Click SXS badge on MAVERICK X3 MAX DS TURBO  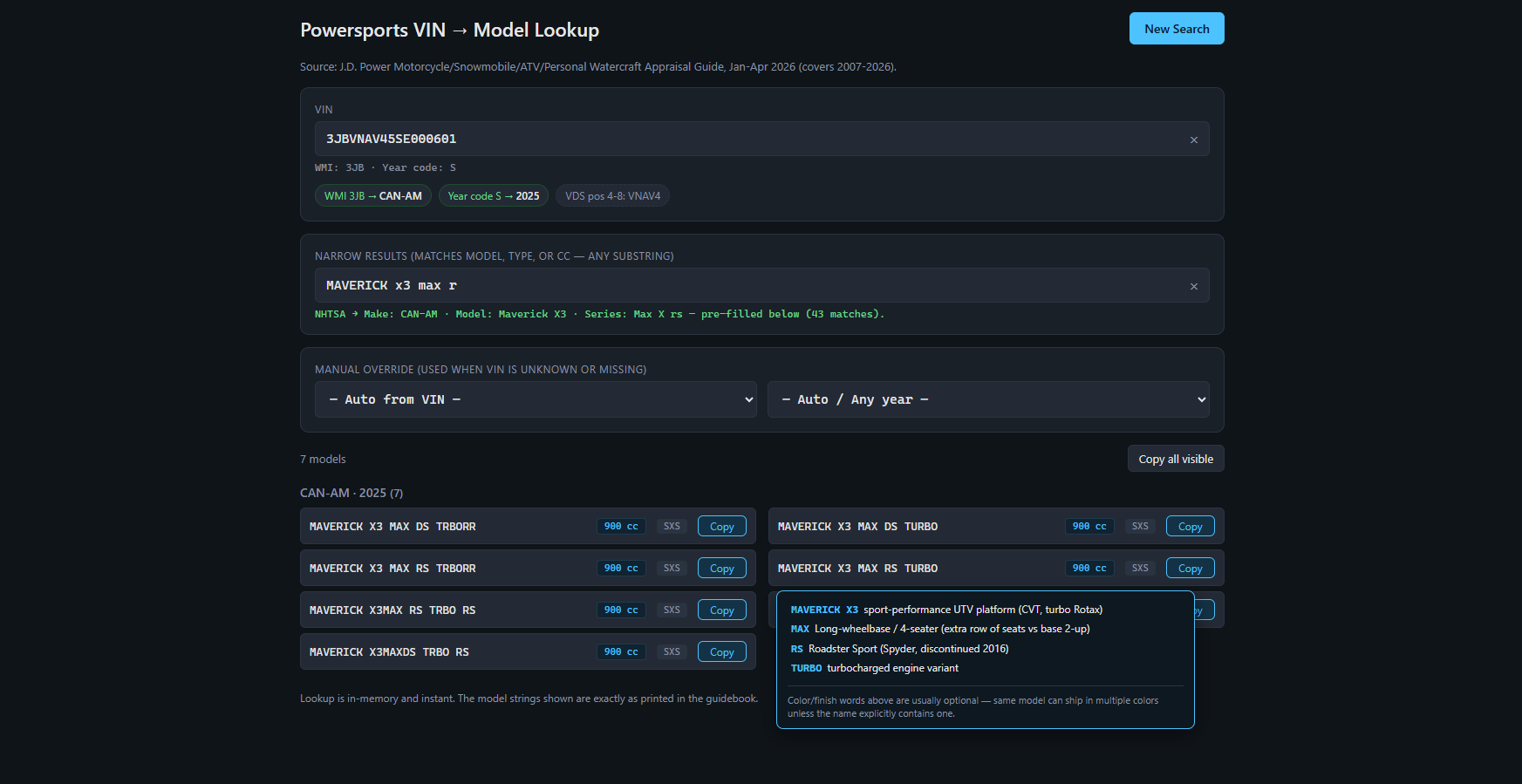pyautogui.click(x=1140, y=527)
